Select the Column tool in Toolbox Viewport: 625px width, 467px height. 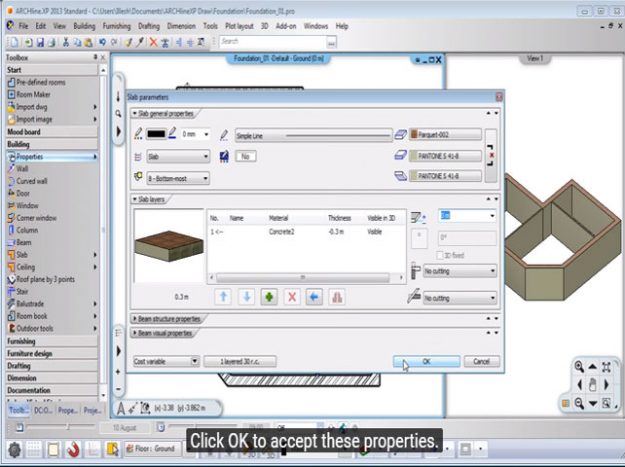(x=27, y=230)
